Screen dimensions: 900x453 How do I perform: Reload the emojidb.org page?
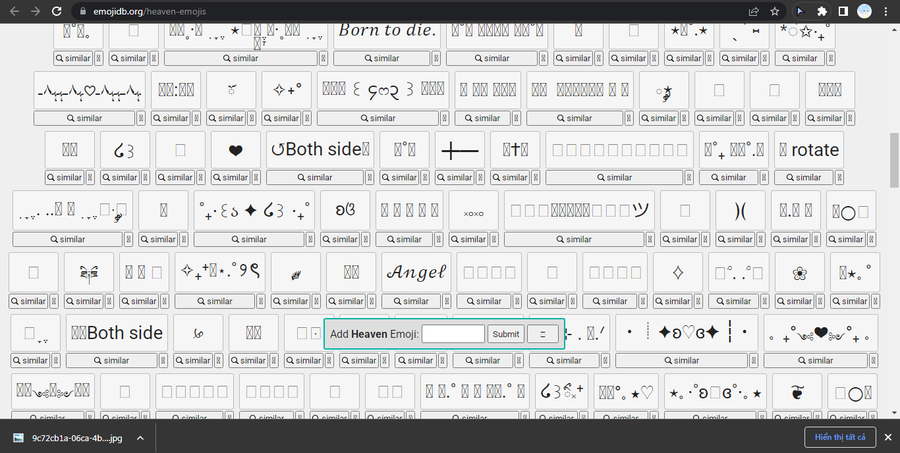[x=56, y=11]
